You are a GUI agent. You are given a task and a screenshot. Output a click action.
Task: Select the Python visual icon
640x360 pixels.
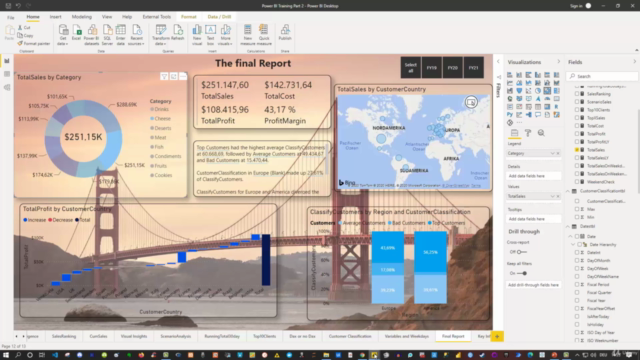[510, 115]
